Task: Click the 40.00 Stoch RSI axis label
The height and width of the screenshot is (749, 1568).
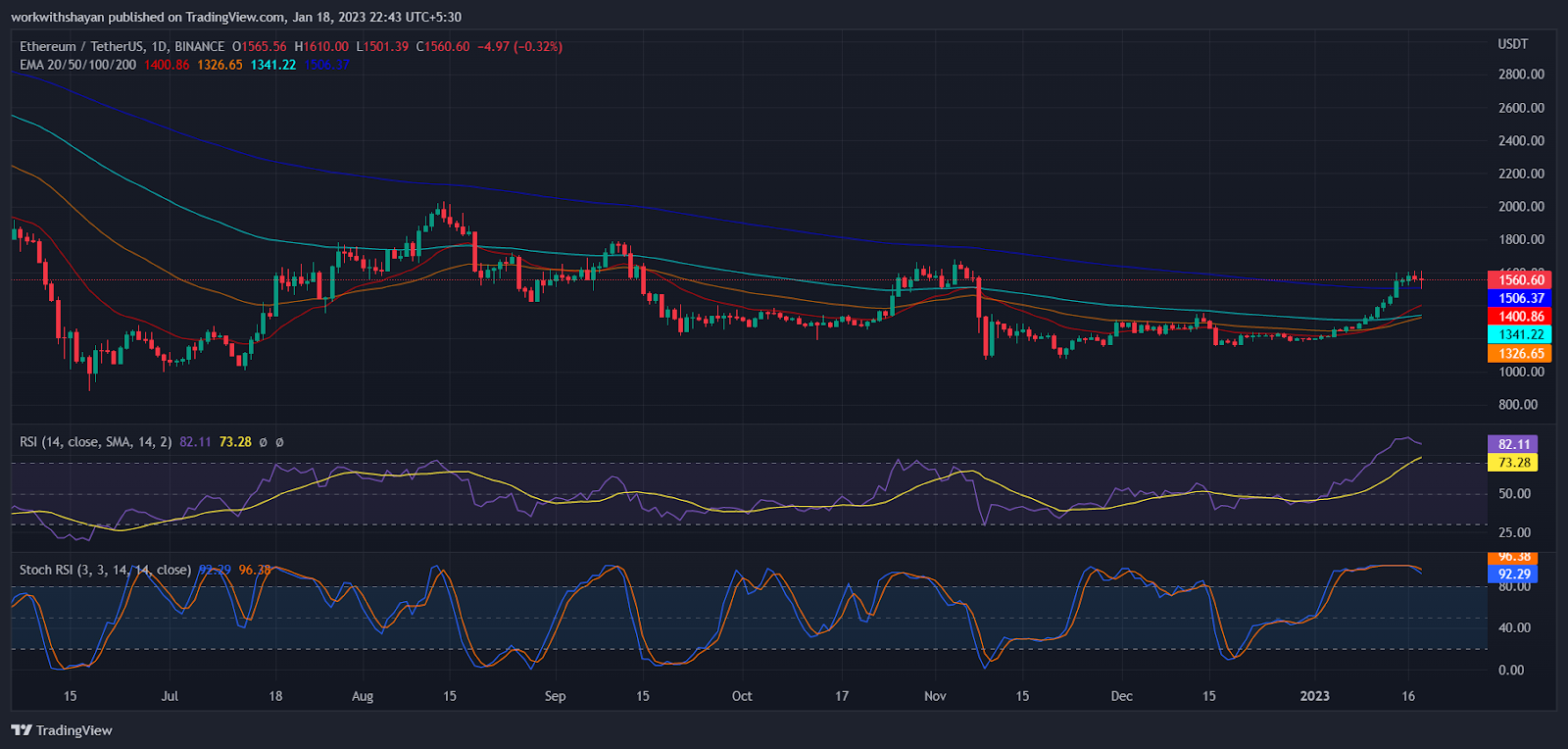Action: coord(1514,628)
